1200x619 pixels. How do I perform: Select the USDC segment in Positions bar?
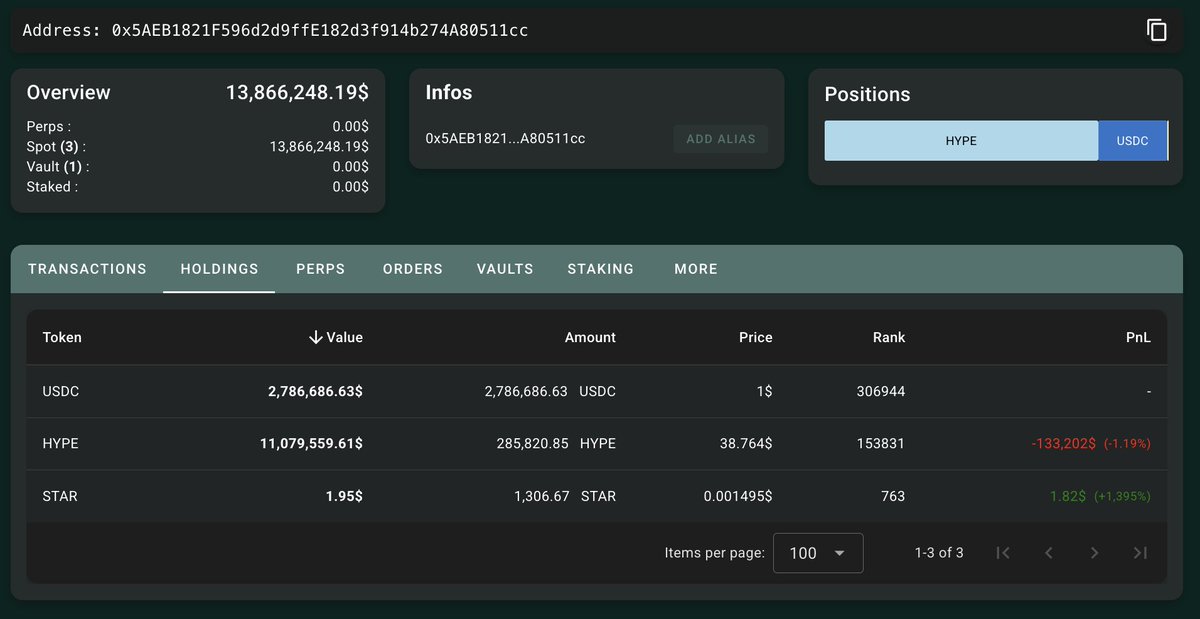1132,141
